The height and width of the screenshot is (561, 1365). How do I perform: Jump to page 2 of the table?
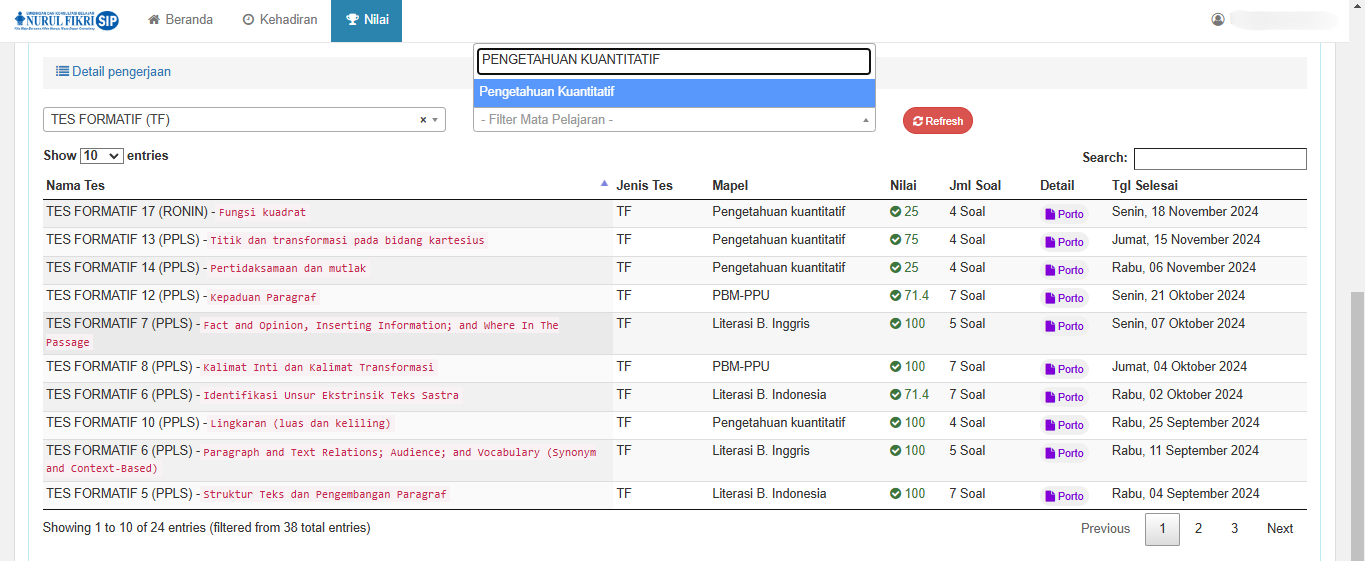click(1198, 529)
